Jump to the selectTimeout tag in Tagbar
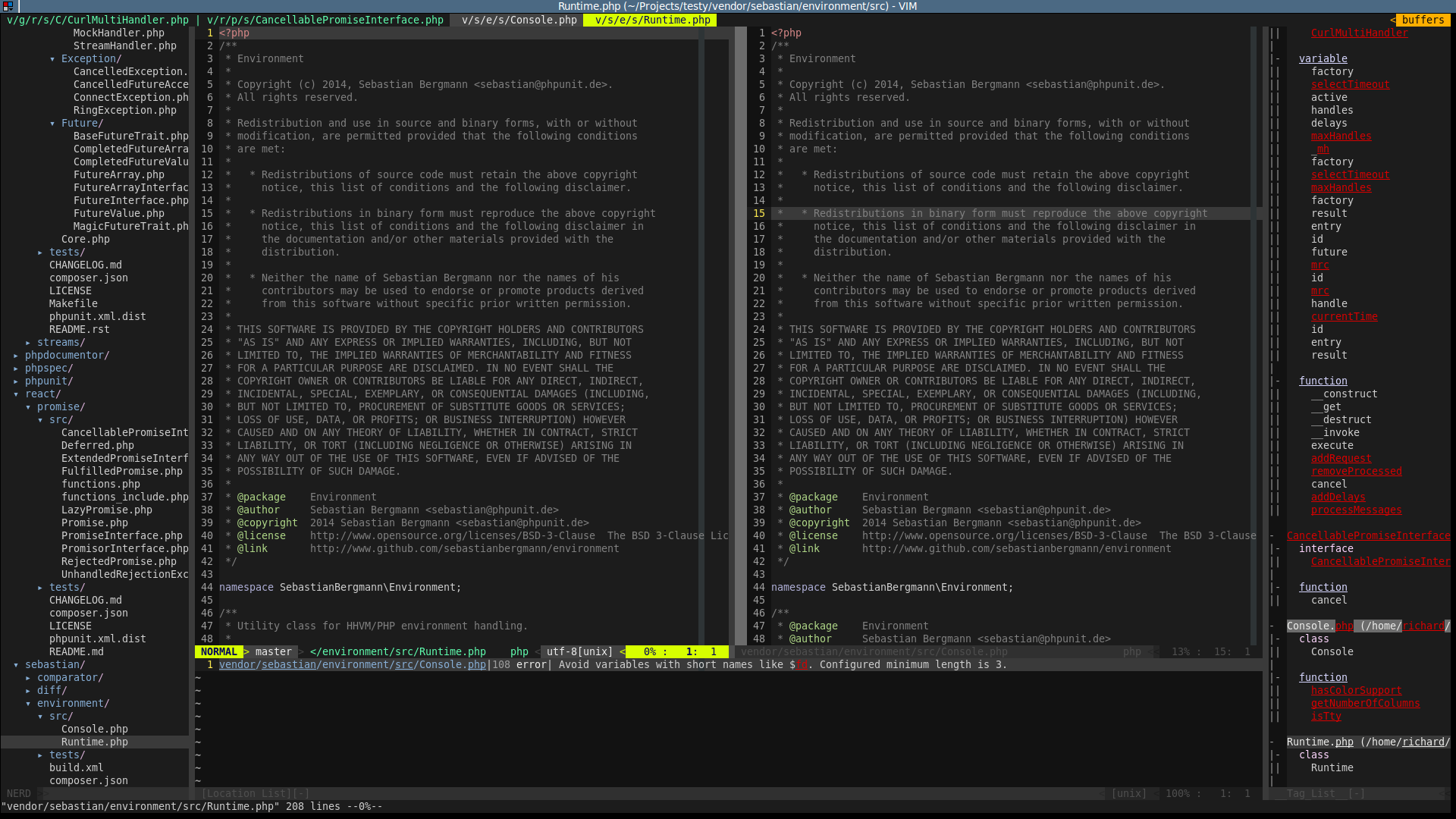The width and height of the screenshot is (1456, 819). tap(1351, 84)
